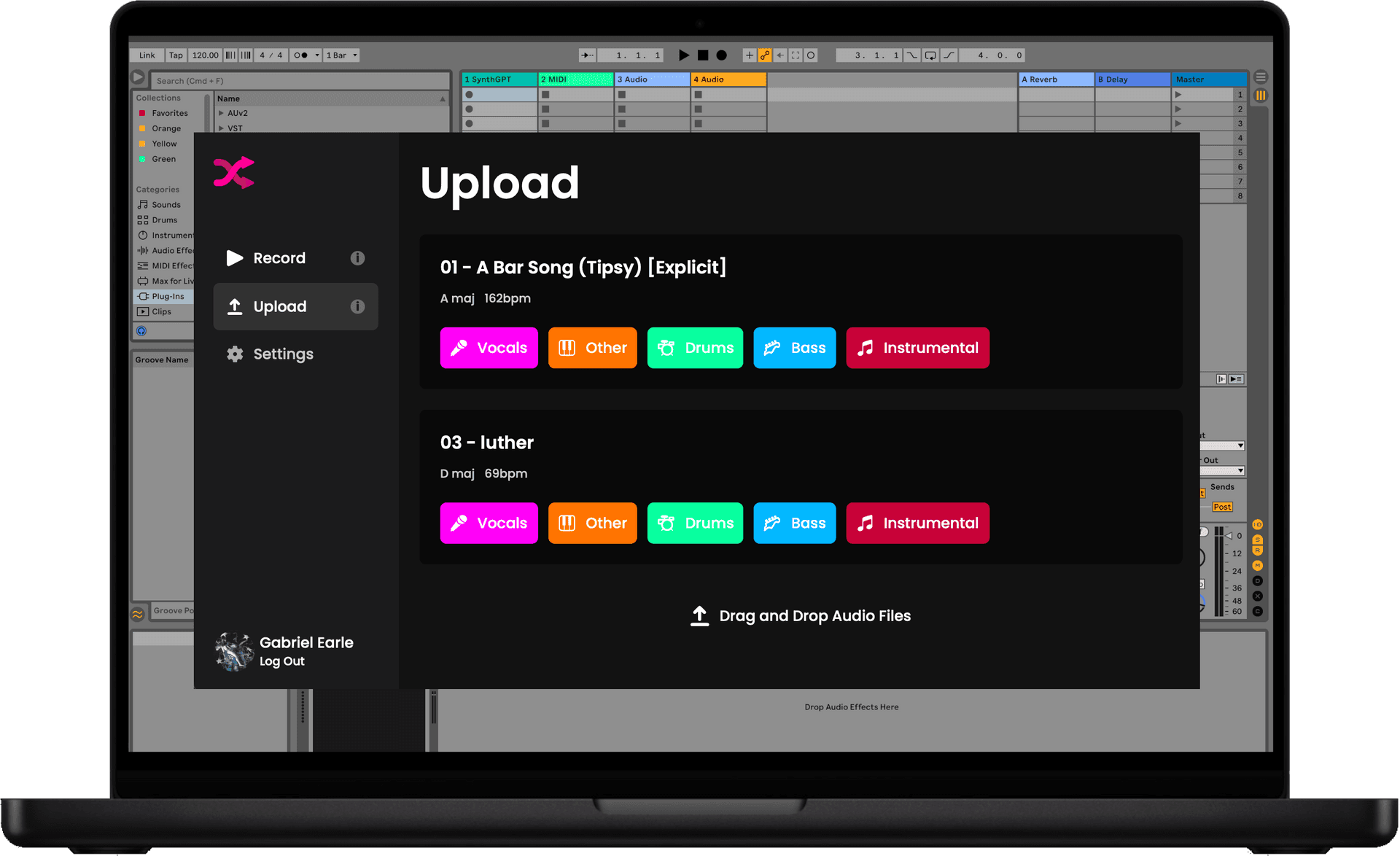Click Drag and Drop Audio Files area

[800, 616]
